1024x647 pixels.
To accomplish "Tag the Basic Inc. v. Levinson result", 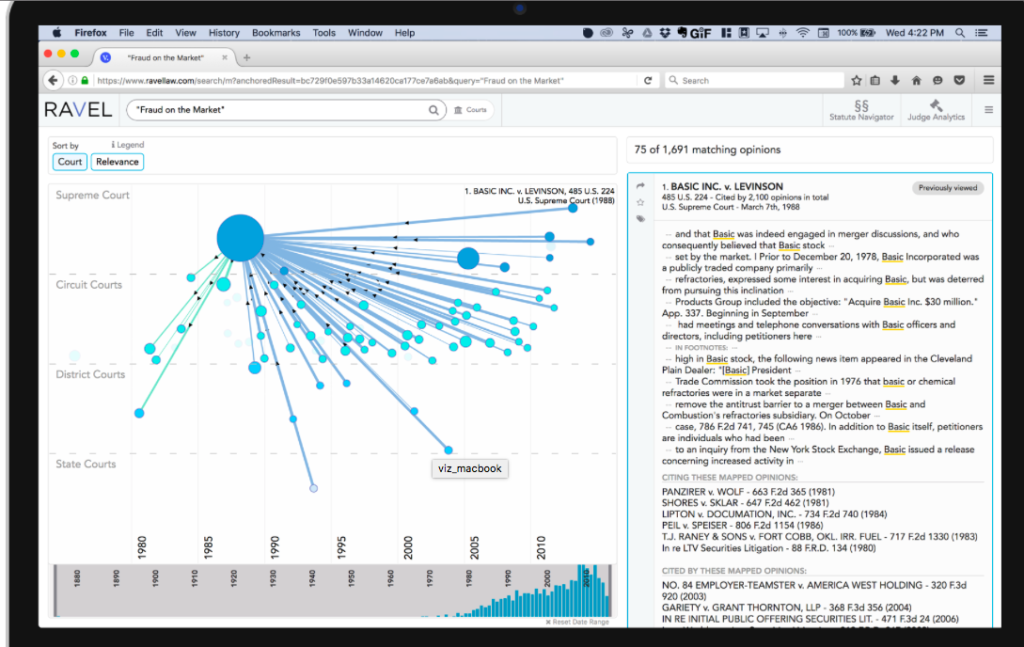I will [x=640, y=219].
